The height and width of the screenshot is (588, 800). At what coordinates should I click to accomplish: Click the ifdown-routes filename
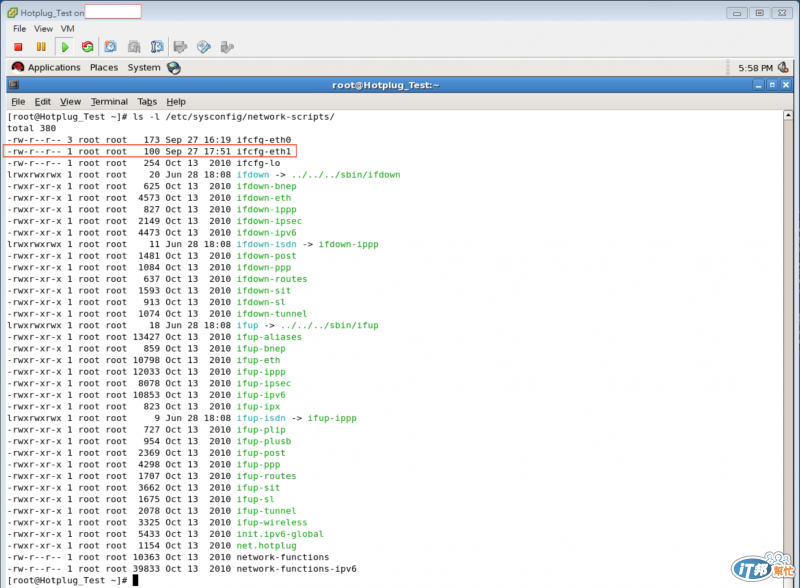tap(272, 279)
